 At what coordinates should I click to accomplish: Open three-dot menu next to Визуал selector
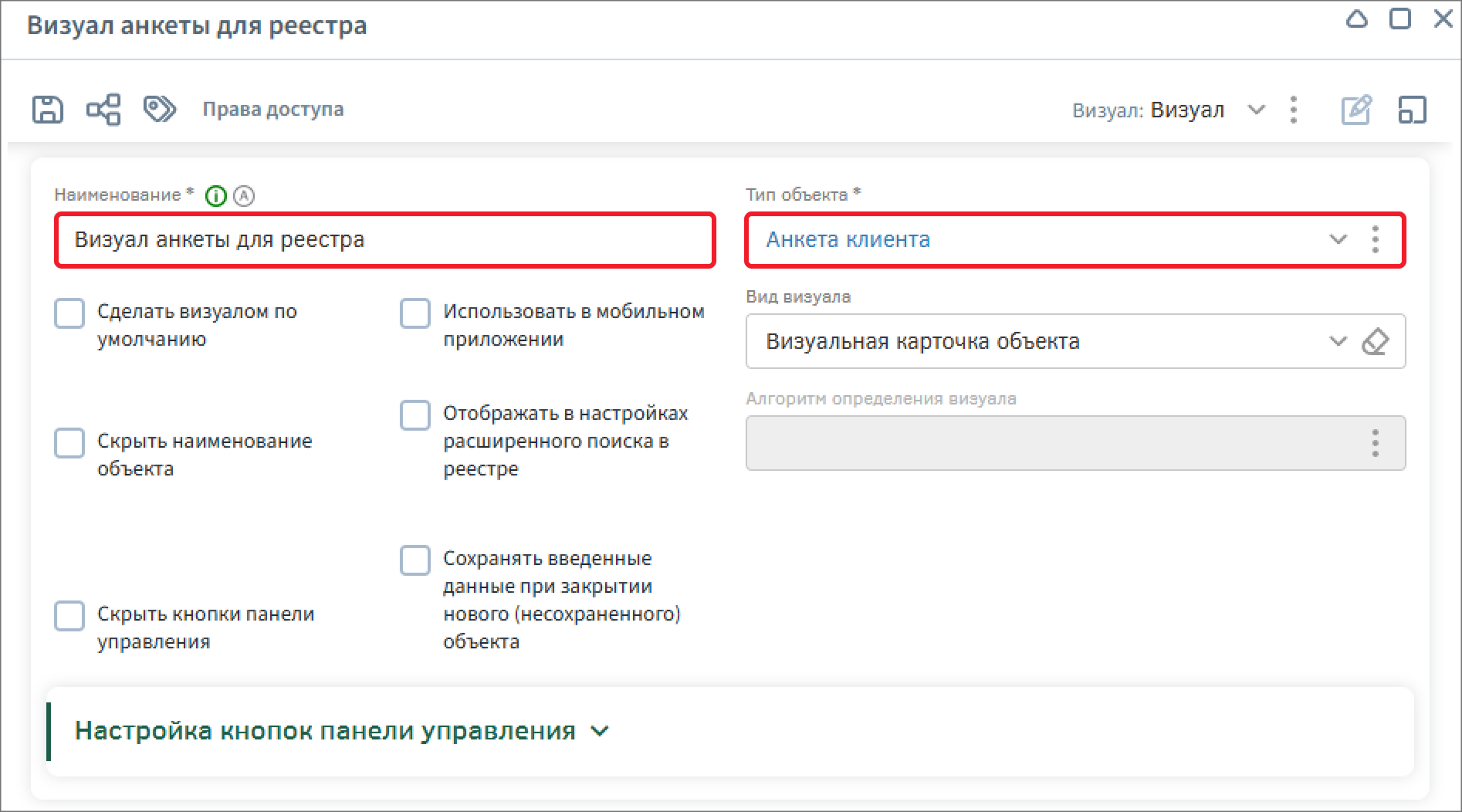click(1294, 110)
